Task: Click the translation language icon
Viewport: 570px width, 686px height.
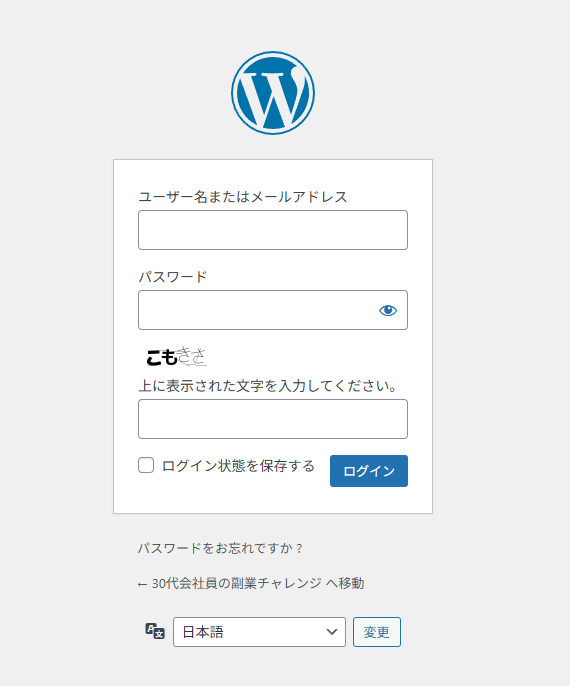Action: 155,631
